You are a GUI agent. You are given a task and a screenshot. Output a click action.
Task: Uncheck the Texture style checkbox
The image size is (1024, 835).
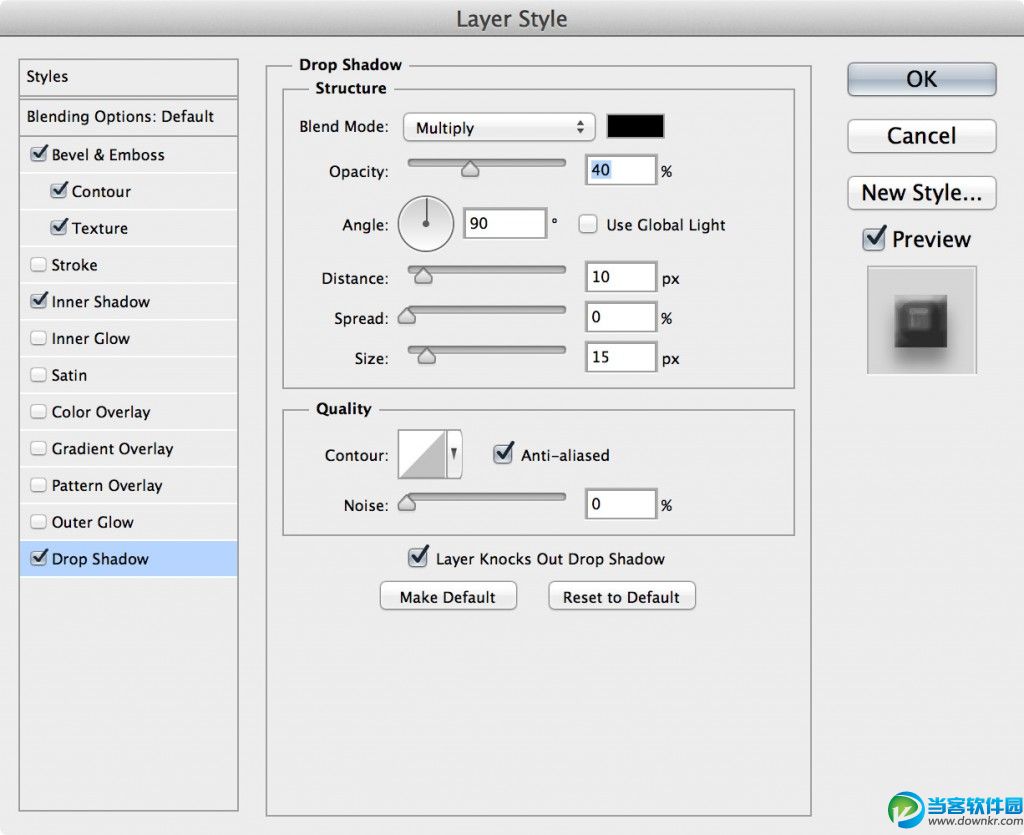pos(59,227)
